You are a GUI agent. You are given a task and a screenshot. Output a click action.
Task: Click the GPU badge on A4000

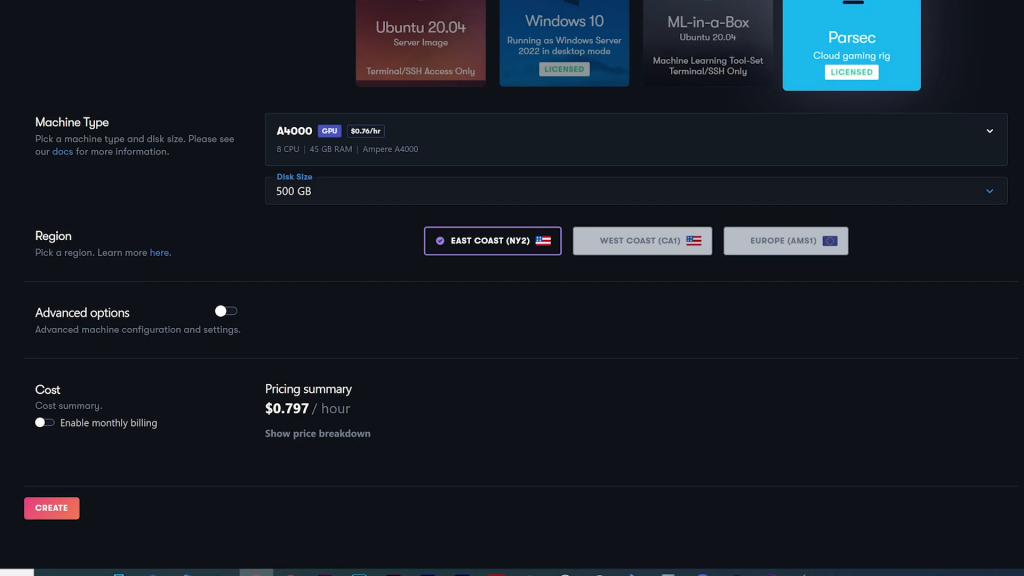coord(330,131)
